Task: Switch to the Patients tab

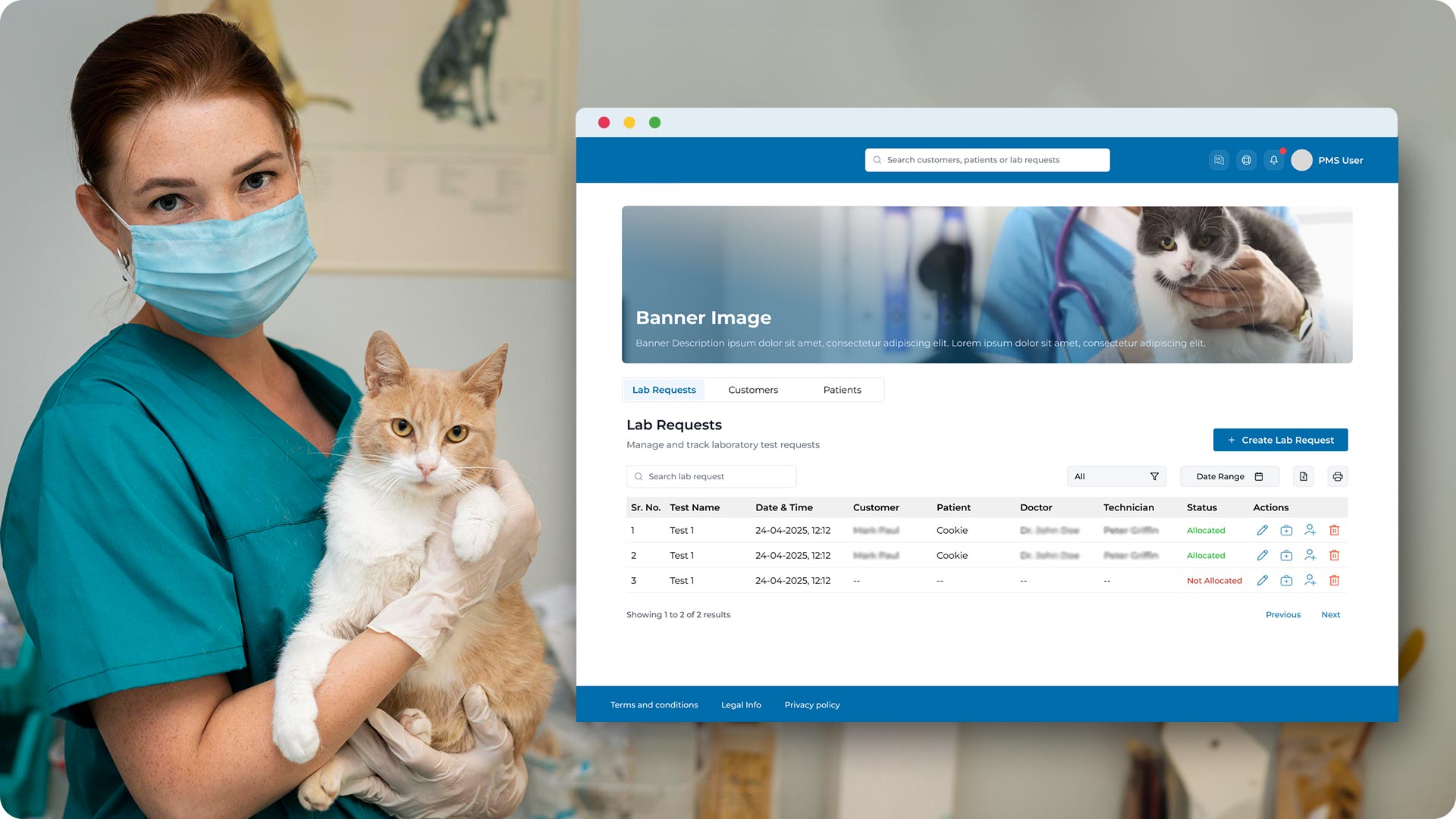Action: pos(842,390)
